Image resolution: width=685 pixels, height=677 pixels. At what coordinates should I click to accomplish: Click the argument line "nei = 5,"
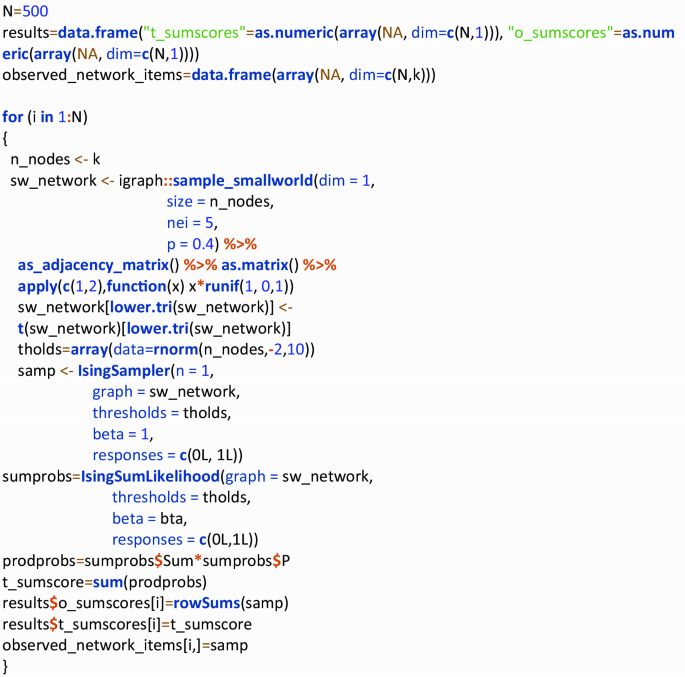point(192,223)
